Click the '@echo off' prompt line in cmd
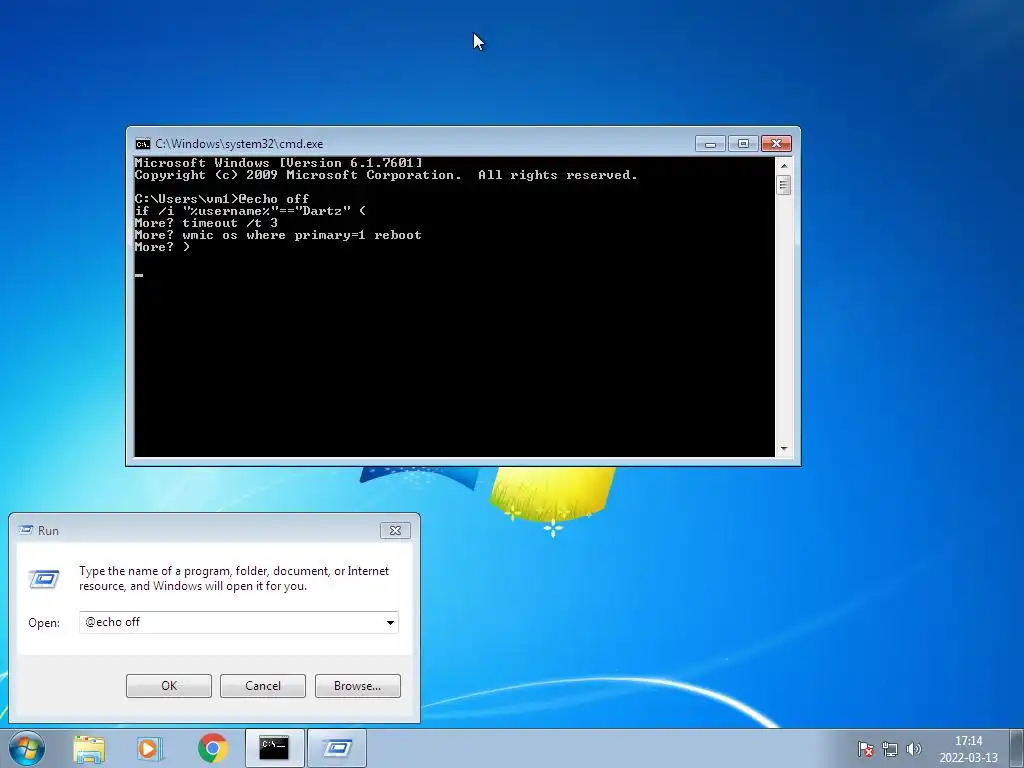The height and width of the screenshot is (768, 1024). (222, 199)
